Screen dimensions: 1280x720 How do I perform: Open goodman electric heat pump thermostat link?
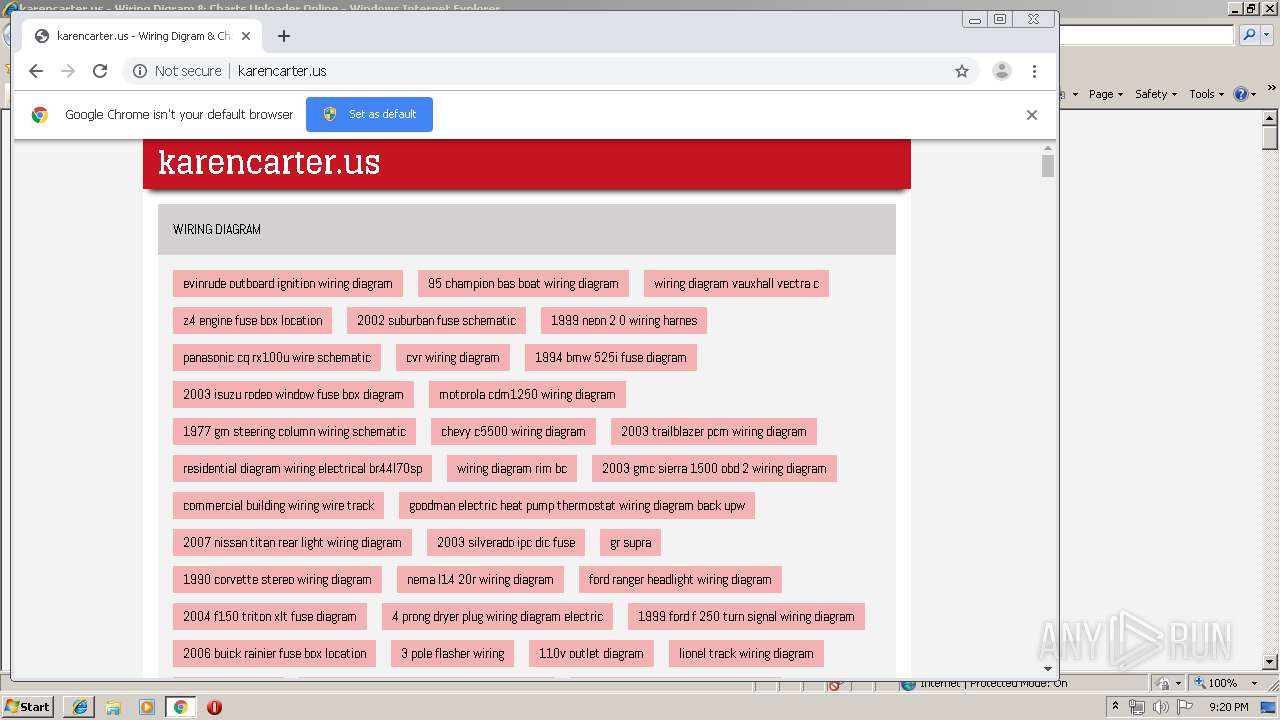[x=577, y=506]
